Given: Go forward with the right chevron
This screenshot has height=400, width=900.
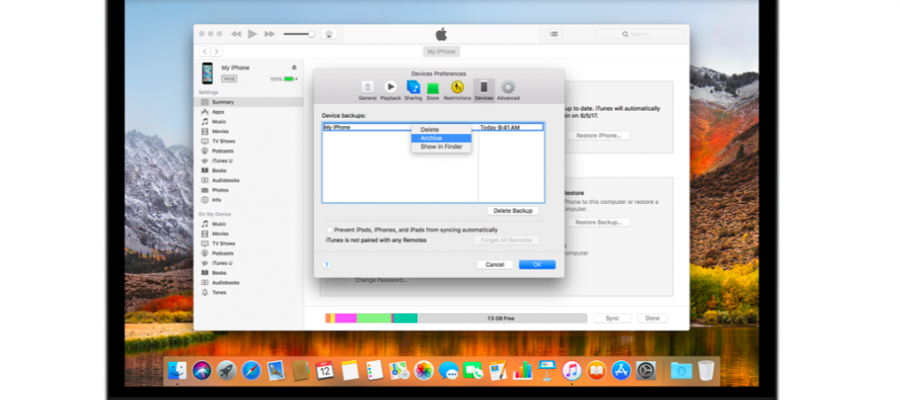Looking at the screenshot, I should coord(216,52).
